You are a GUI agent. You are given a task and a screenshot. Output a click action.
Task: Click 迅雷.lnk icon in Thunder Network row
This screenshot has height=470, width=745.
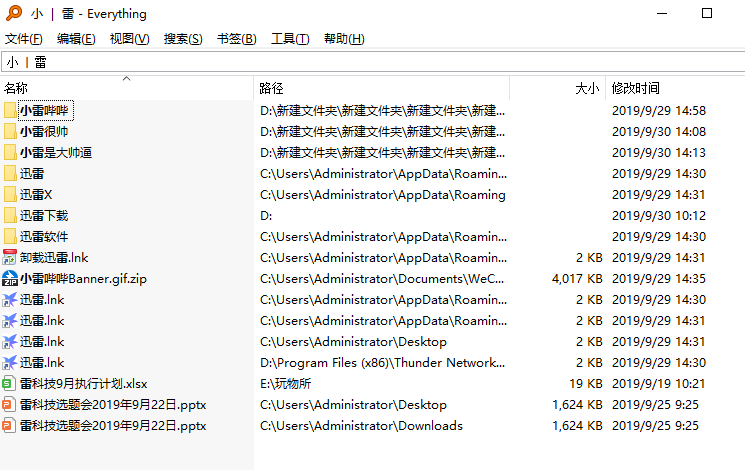[10, 363]
